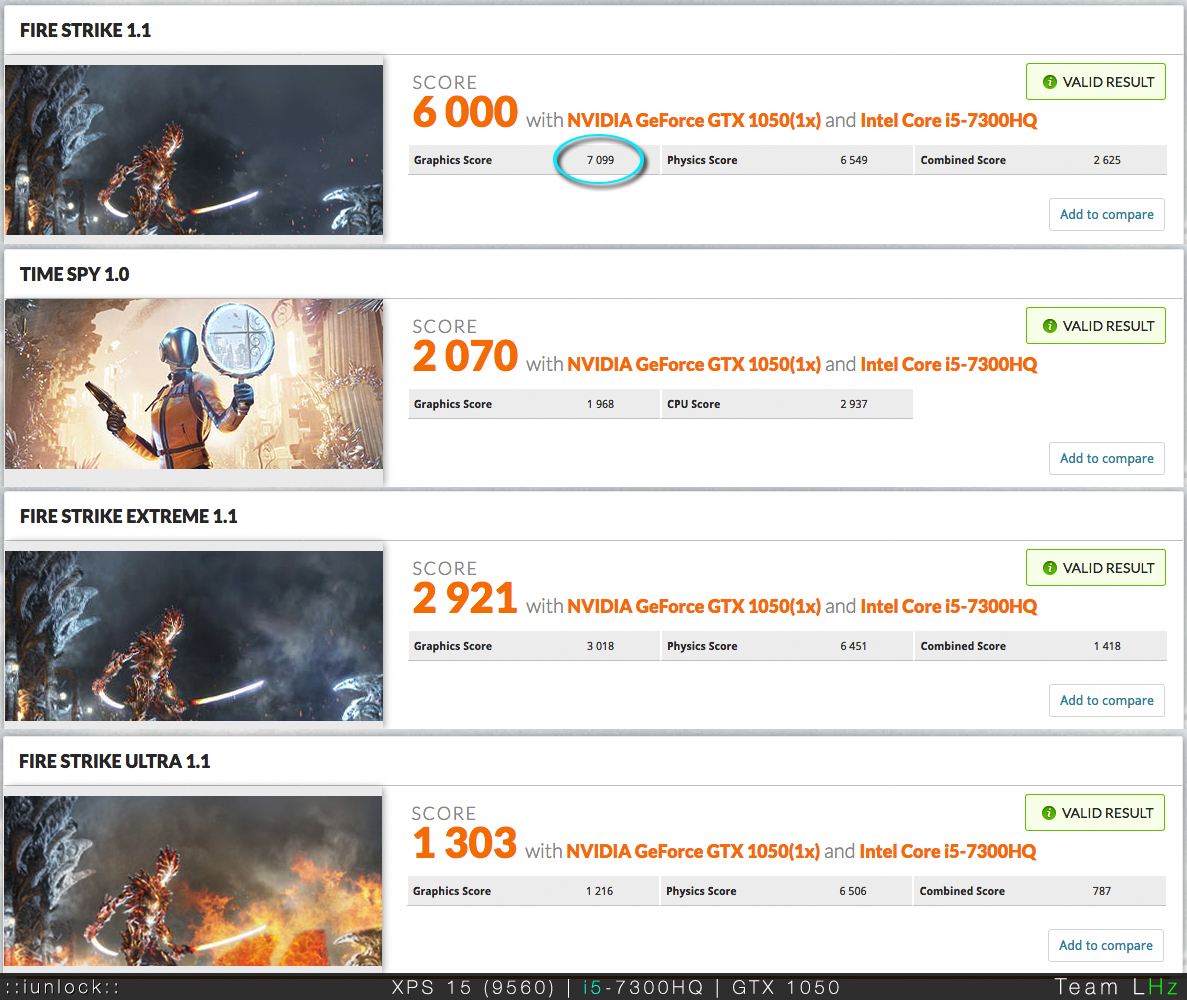Click Combined Score label in Fire Strike Ultra
Image resolution: width=1187 pixels, height=1000 pixels.
click(x=962, y=891)
